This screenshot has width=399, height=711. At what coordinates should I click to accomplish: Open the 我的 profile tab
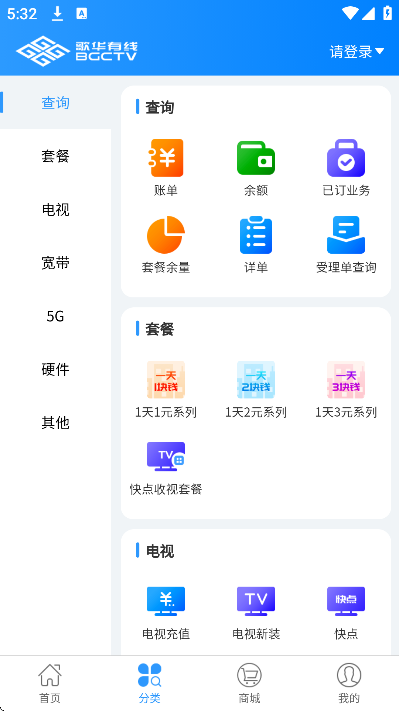click(349, 683)
